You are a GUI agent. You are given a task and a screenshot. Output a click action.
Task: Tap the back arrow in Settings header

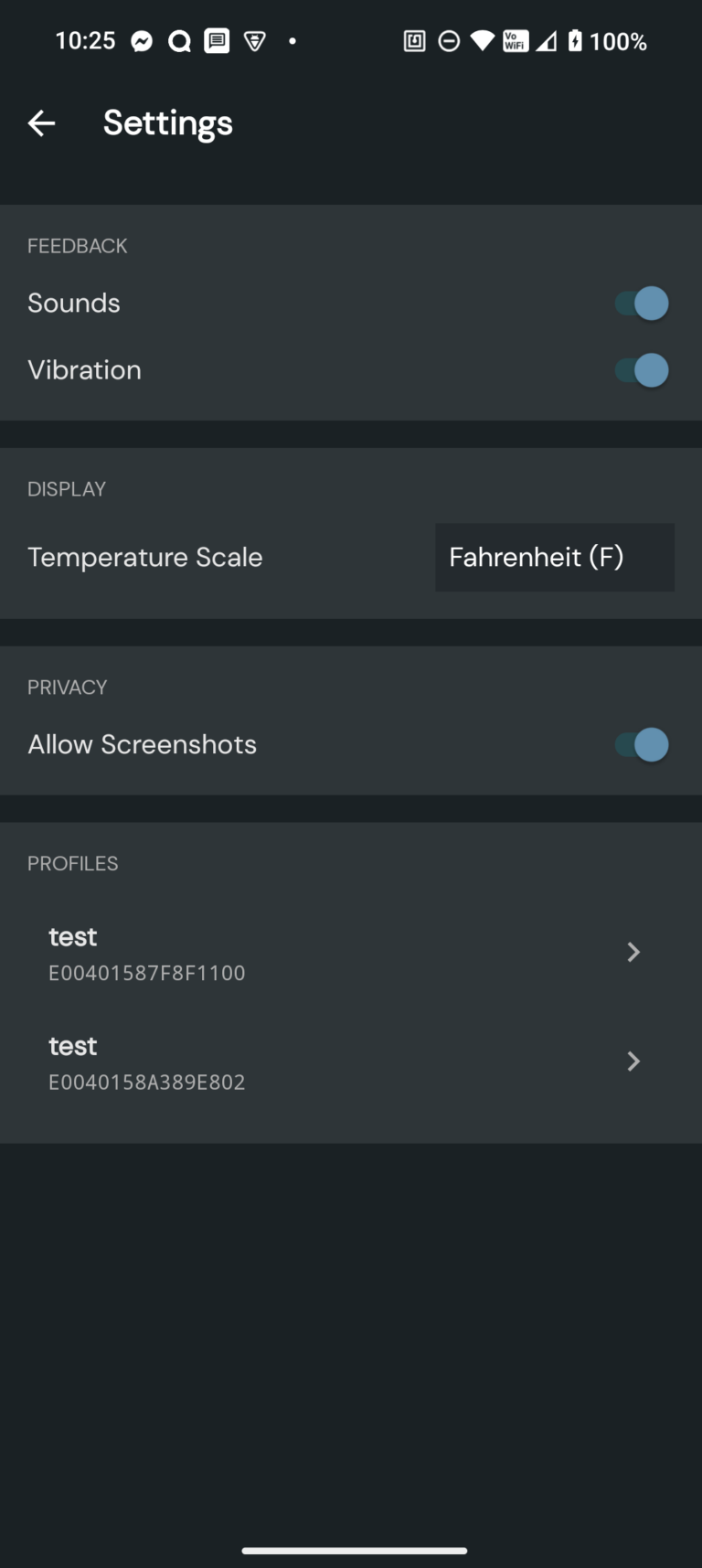41,123
